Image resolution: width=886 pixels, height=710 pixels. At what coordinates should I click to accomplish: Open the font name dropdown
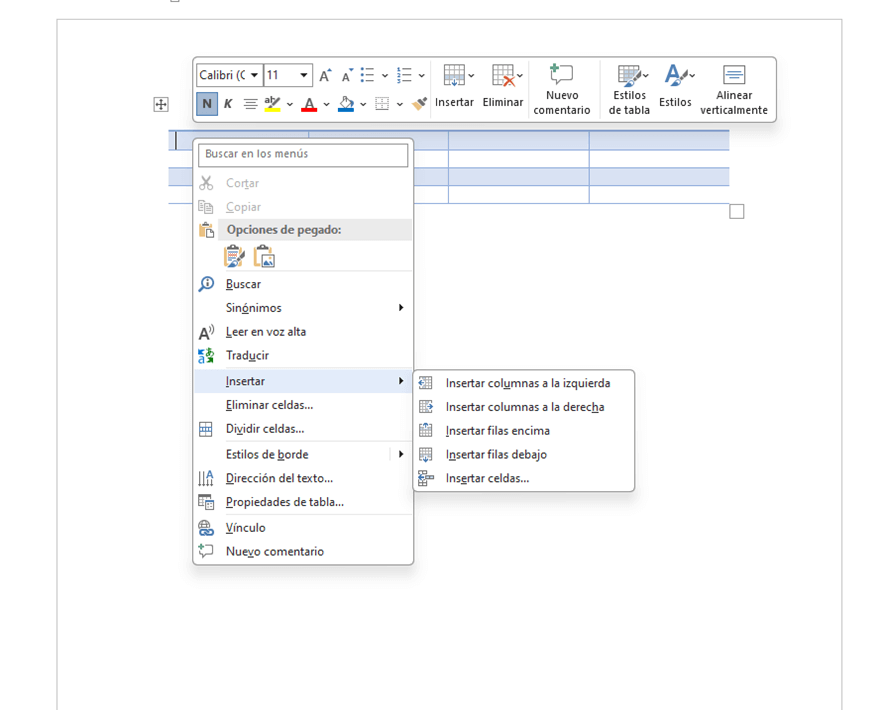pos(255,76)
